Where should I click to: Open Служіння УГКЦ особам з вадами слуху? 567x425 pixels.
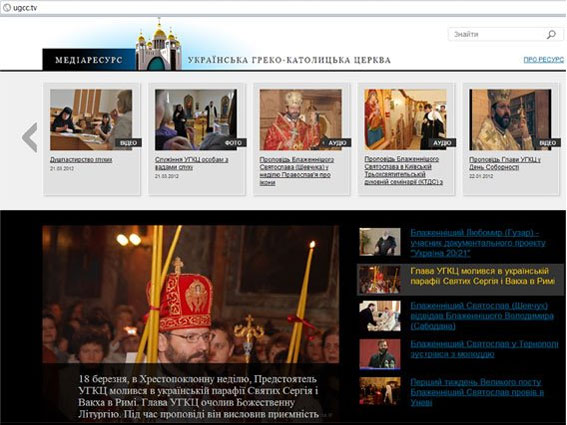tap(192, 163)
